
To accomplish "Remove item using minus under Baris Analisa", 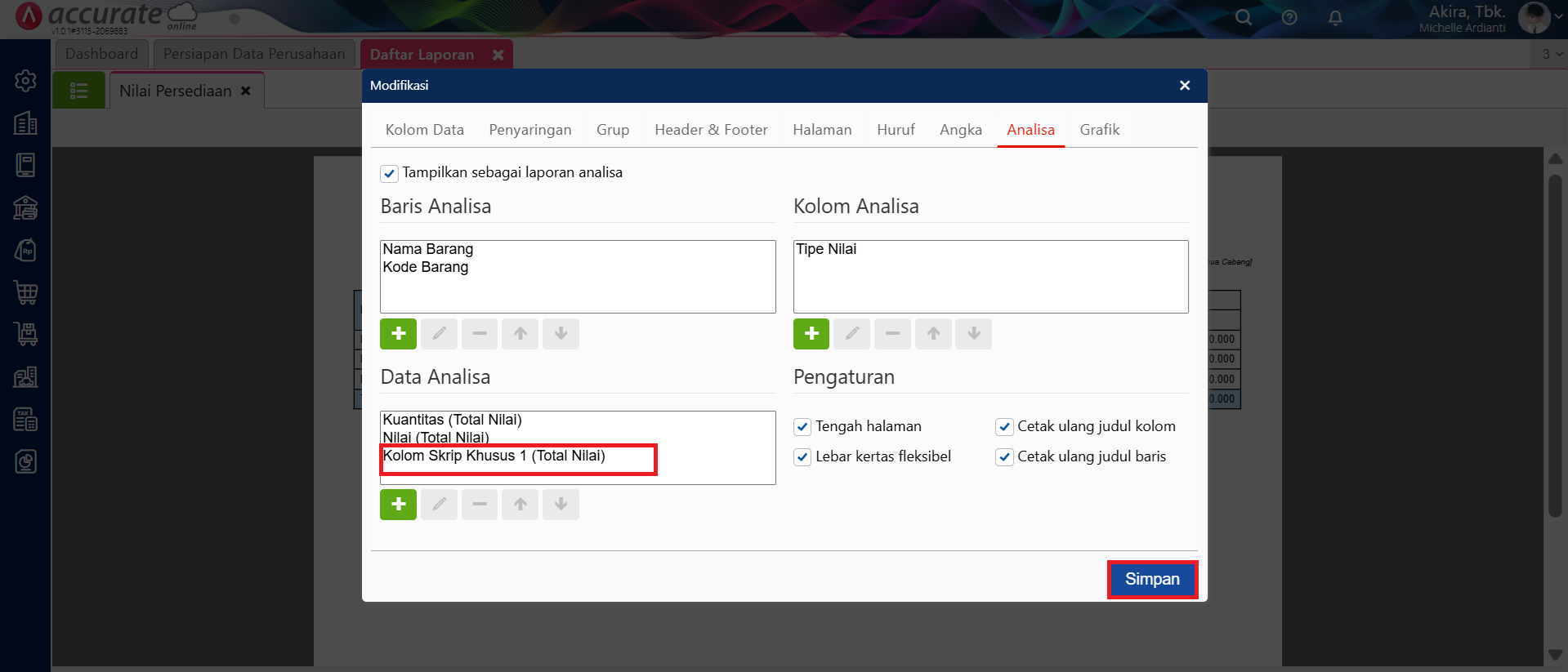I will [480, 334].
